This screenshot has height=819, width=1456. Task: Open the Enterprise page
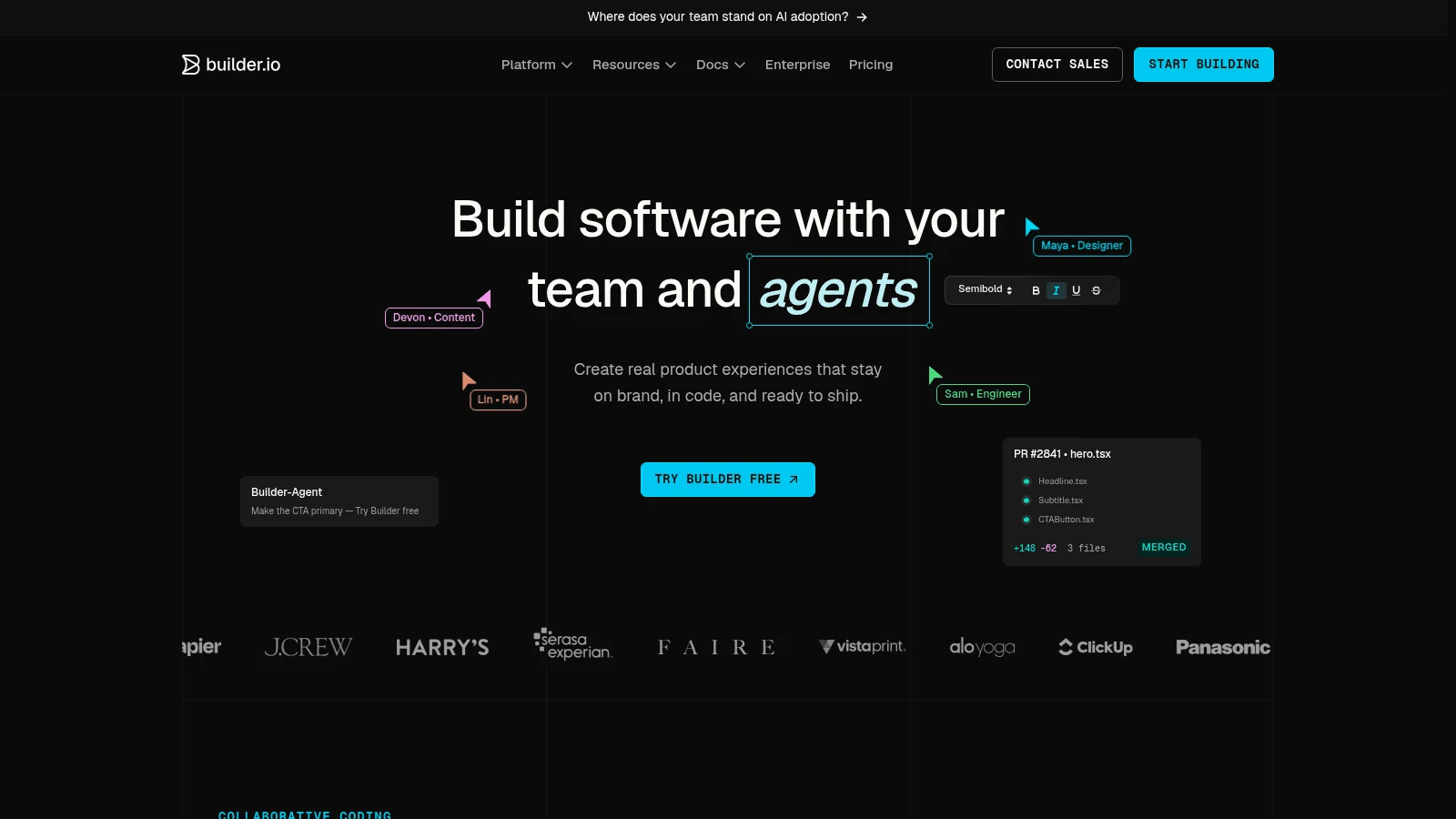tap(797, 65)
